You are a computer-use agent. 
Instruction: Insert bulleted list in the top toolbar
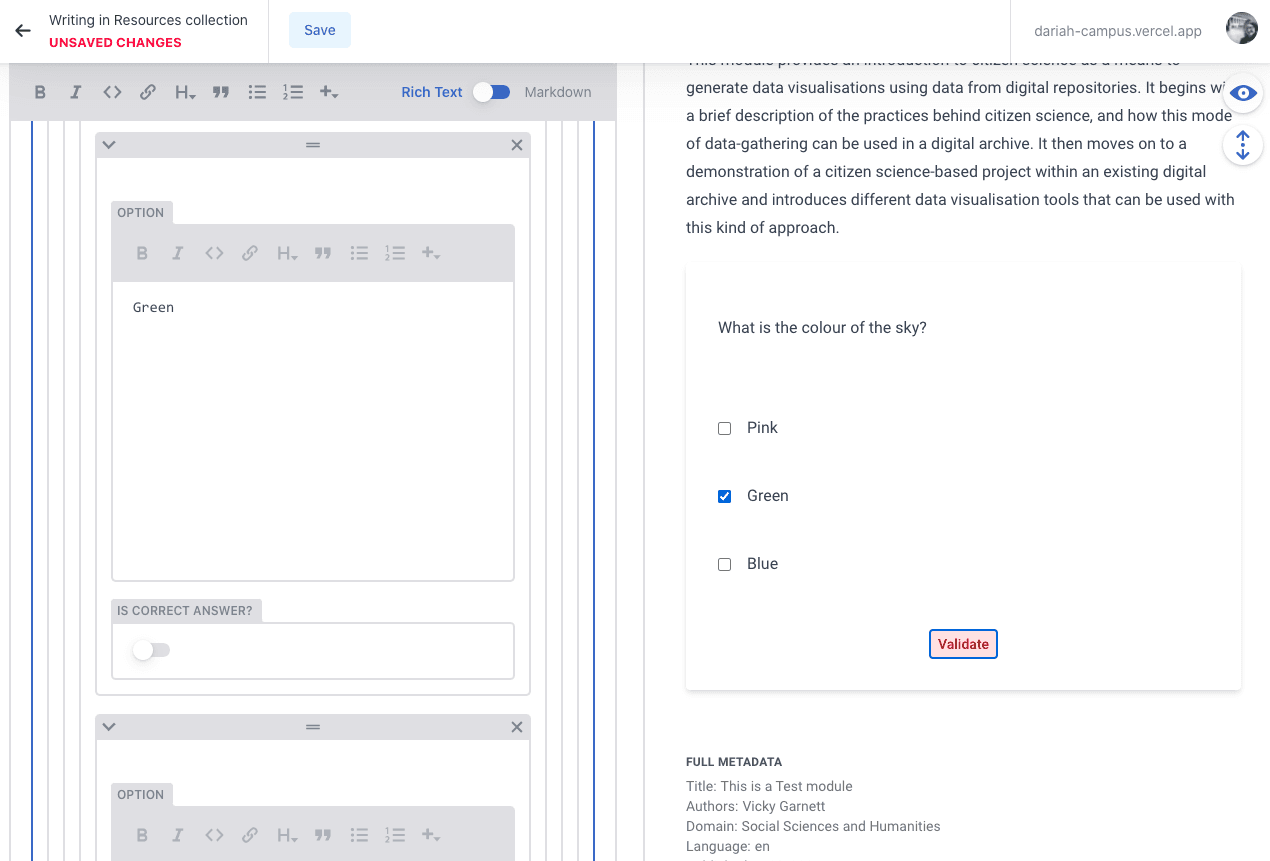point(257,92)
